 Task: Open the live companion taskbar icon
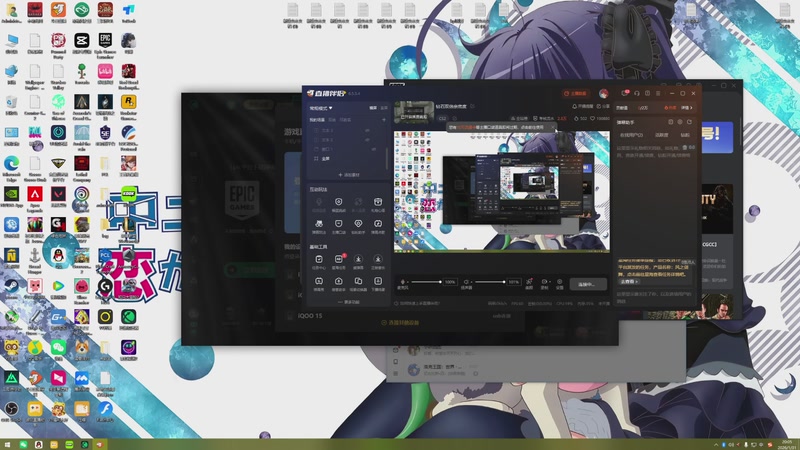[100, 445]
